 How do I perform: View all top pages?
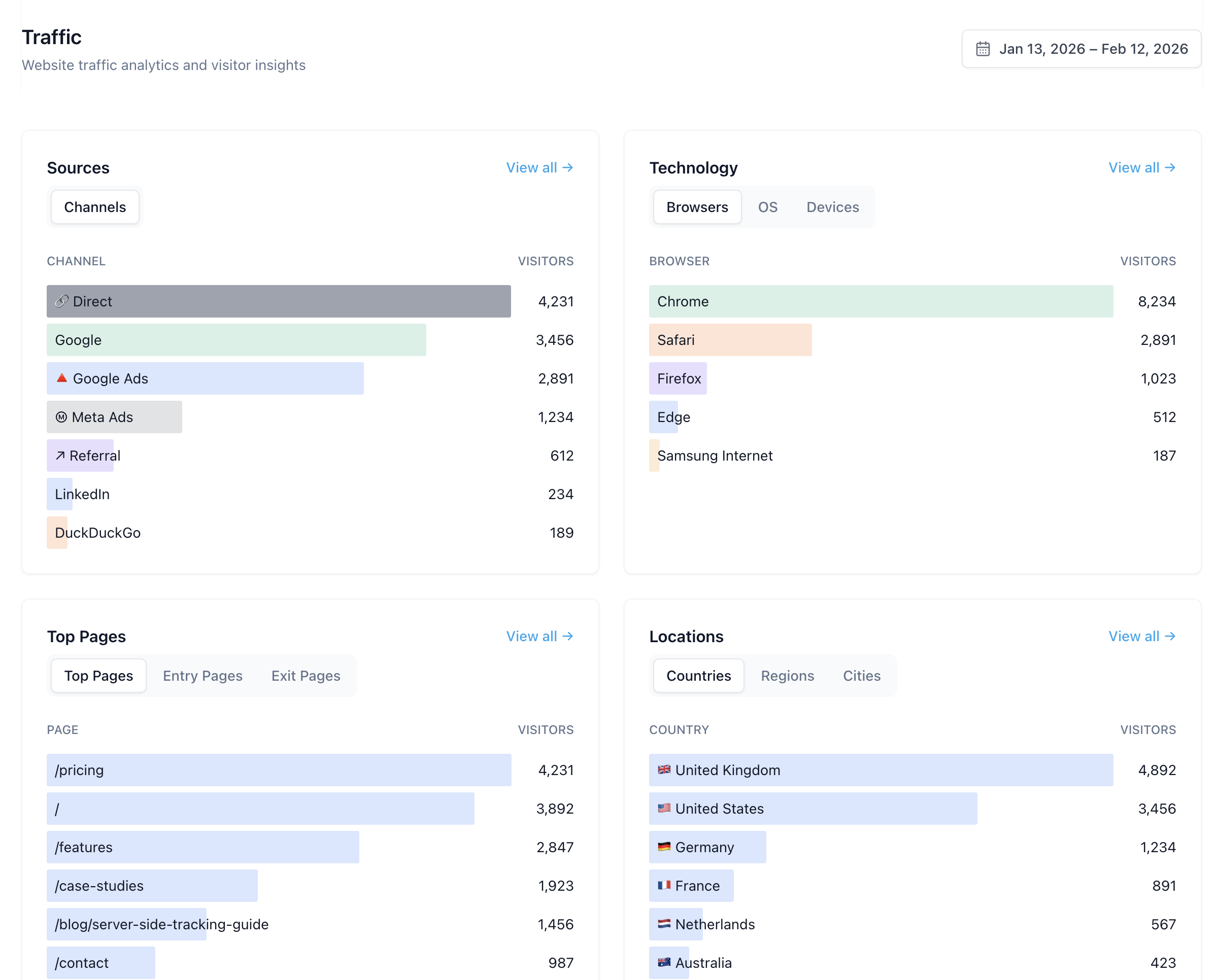click(539, 636)
